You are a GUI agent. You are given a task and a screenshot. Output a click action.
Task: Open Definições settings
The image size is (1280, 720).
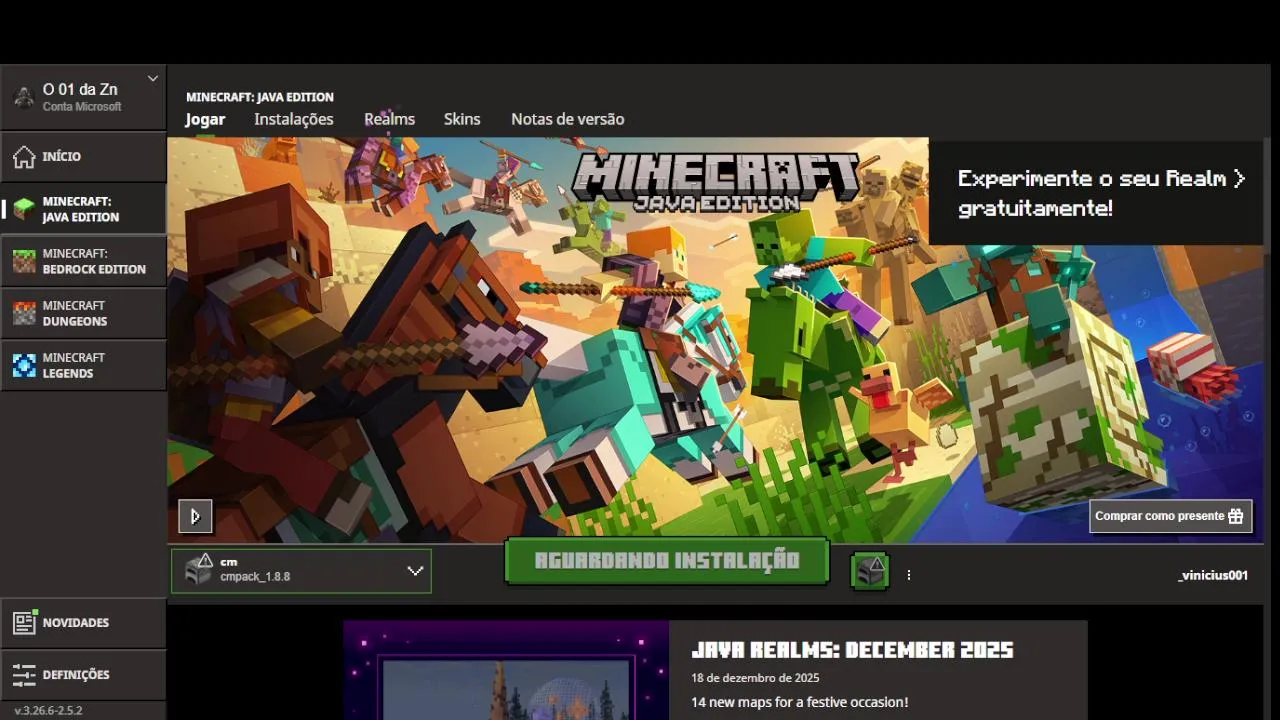[83, 675]
